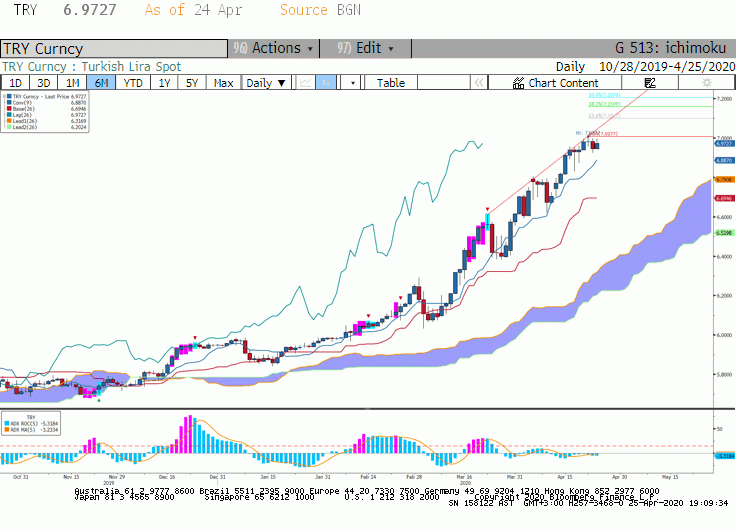
Task: Select the 1D range toggle
Action: coord(15,83)
